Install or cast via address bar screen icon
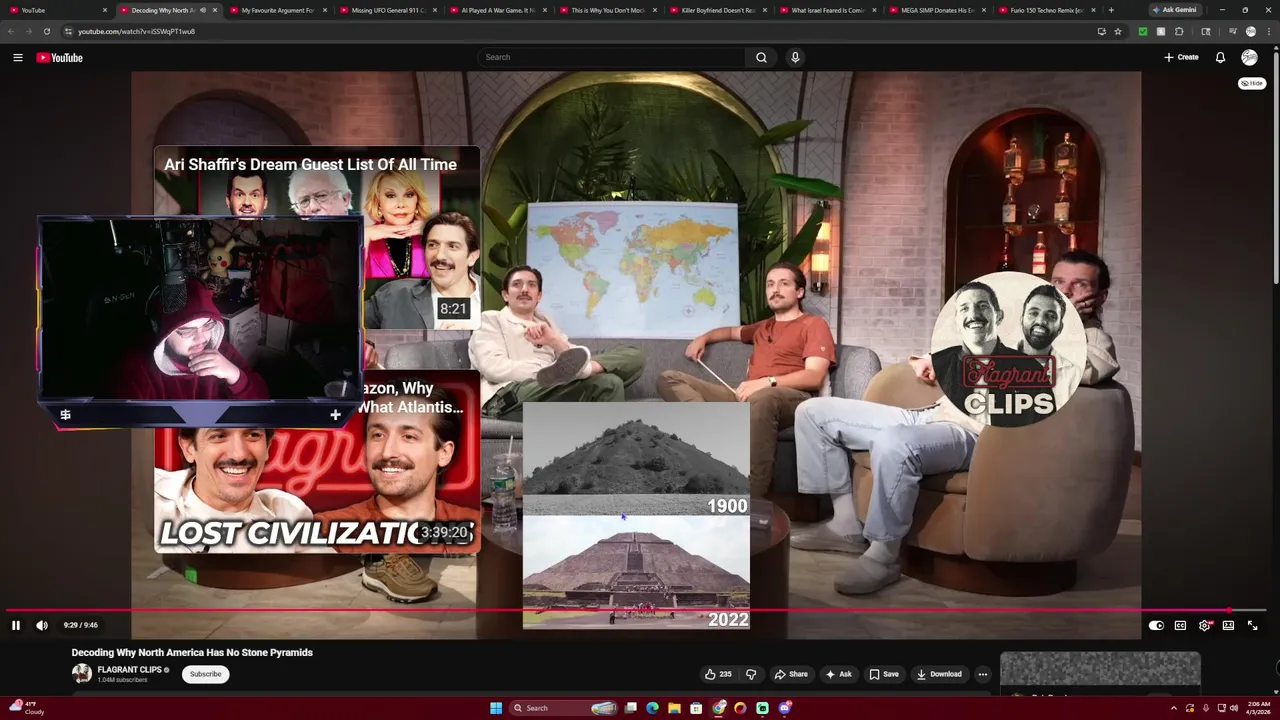 pos(1101,31)
